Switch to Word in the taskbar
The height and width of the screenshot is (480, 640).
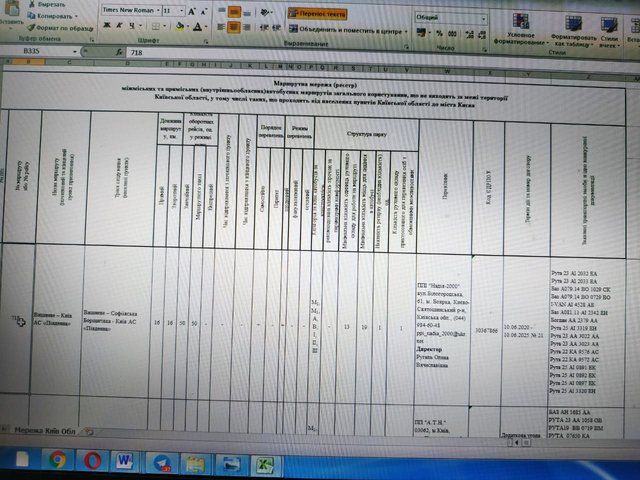126,461
